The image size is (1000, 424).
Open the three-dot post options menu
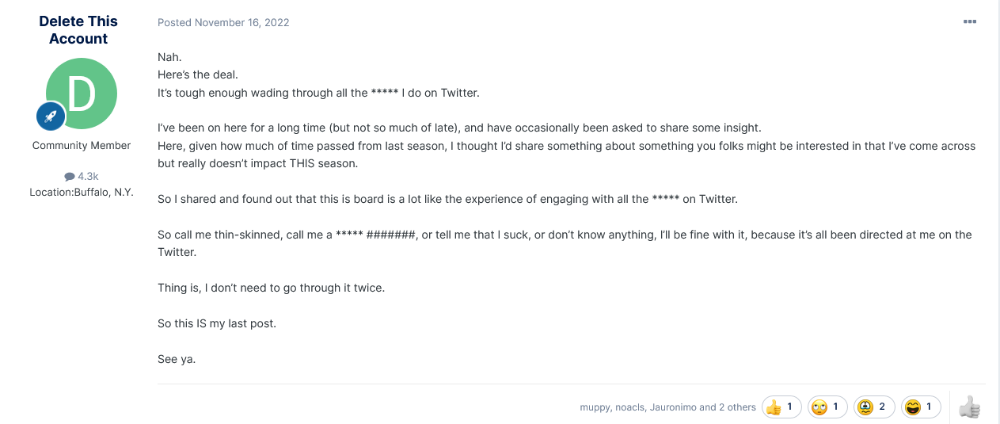coord(969,22)
